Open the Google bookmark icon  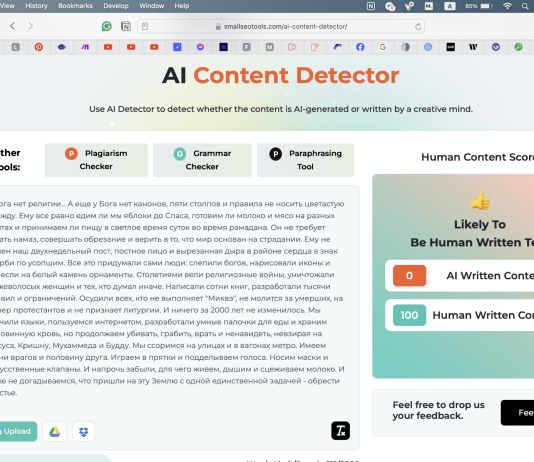[383, 47]
